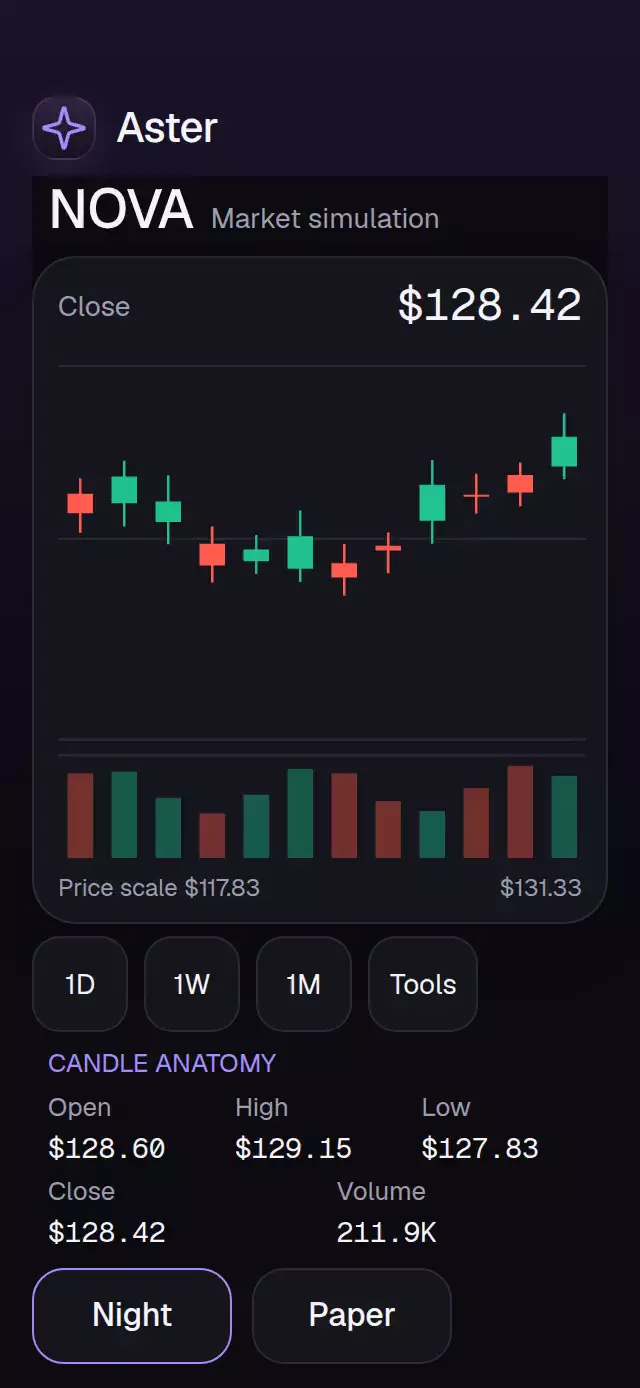Screen dimensions: 640x1388
Task: Select the first red candlestick on the chart
Action: pyautogui.click(x=80, y=504)
